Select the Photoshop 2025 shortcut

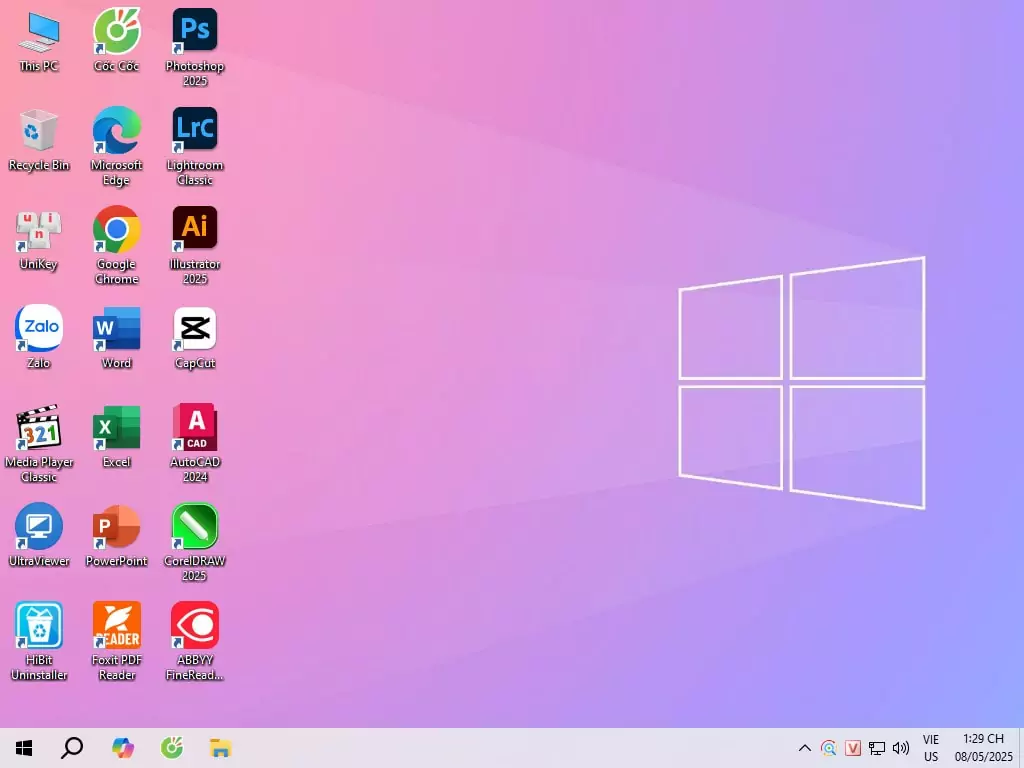click(x=195, y=47)
